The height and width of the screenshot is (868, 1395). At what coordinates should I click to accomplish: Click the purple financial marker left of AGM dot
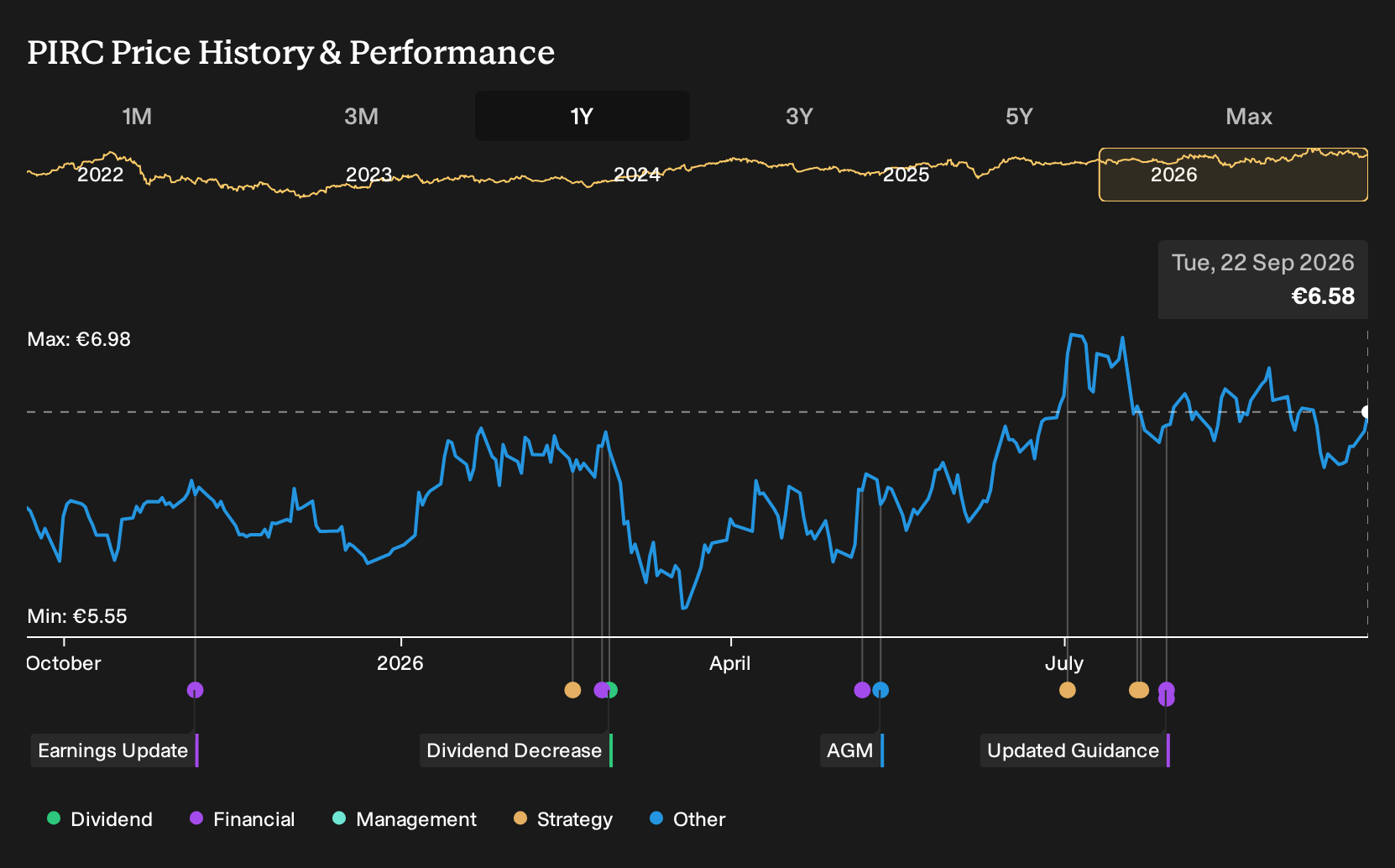(862, 690)
